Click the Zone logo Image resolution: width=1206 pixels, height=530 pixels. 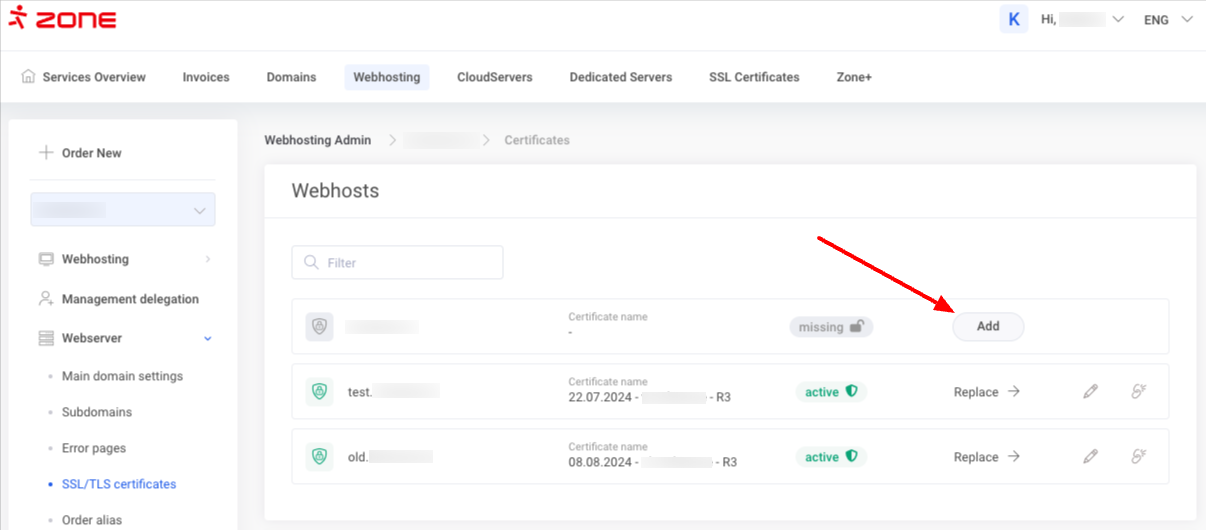(x=62, y=20)
